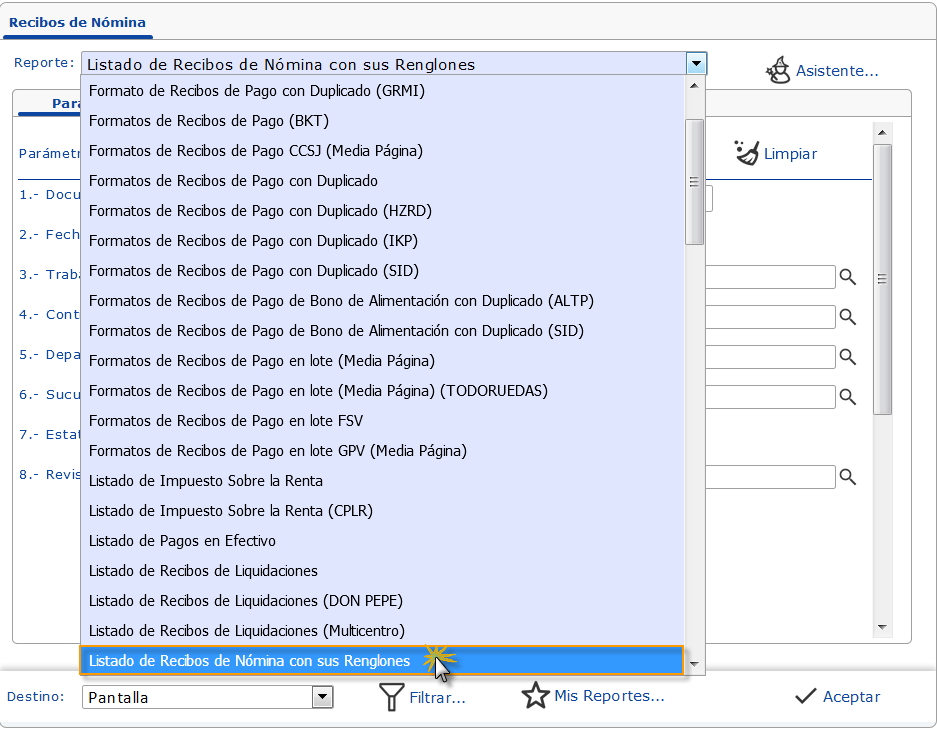Click search magnifier for Revisión field

848,477
